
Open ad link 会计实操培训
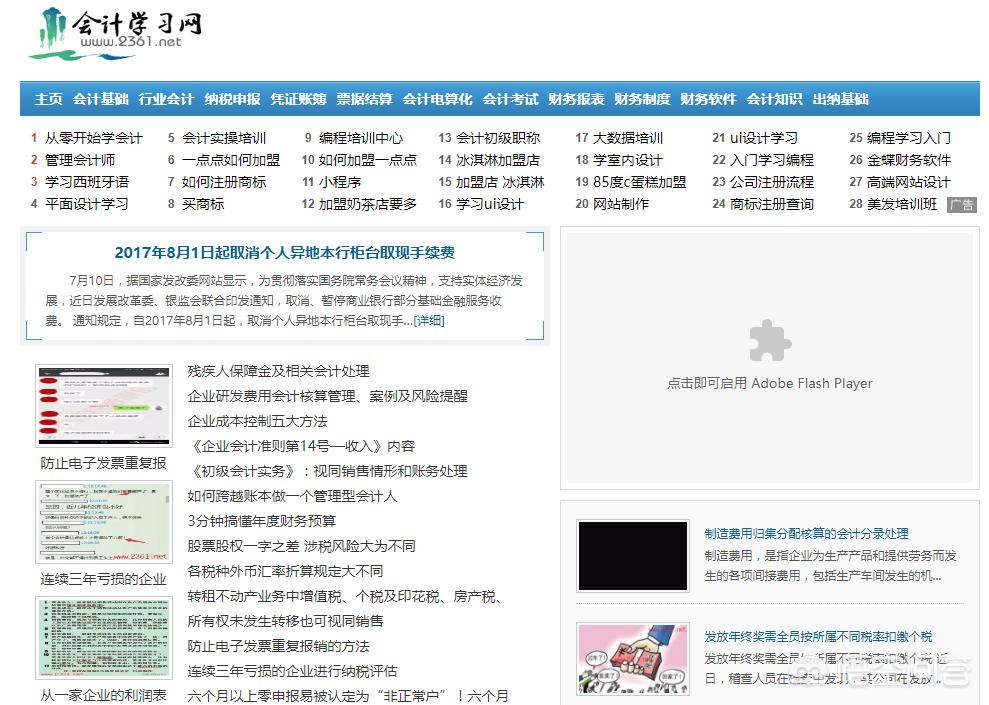point(224,138)
